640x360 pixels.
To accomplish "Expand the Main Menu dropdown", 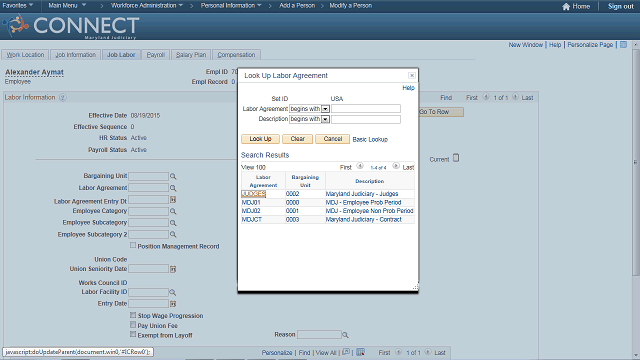I will point(67,5).
